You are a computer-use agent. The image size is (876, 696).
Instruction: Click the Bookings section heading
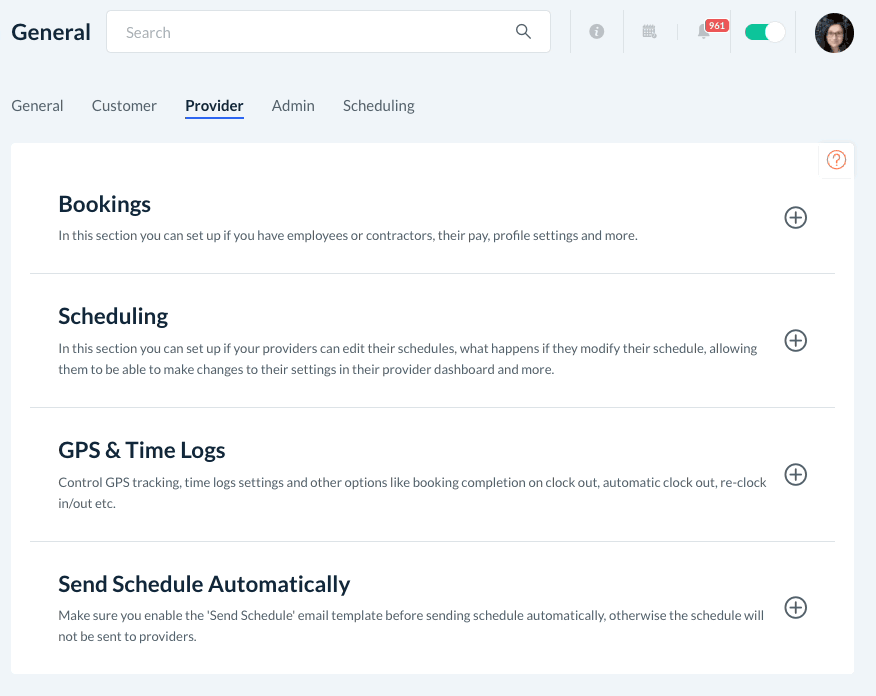105,204
